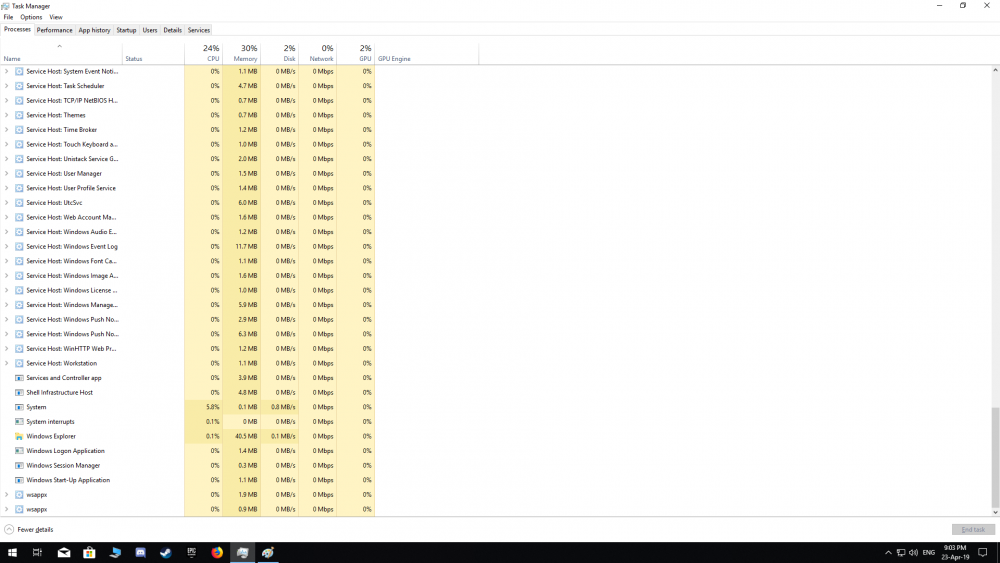Expand Service Host: Unistack Service G... row
Viewport: 1000px width, 563px height.
pos(6,159)
